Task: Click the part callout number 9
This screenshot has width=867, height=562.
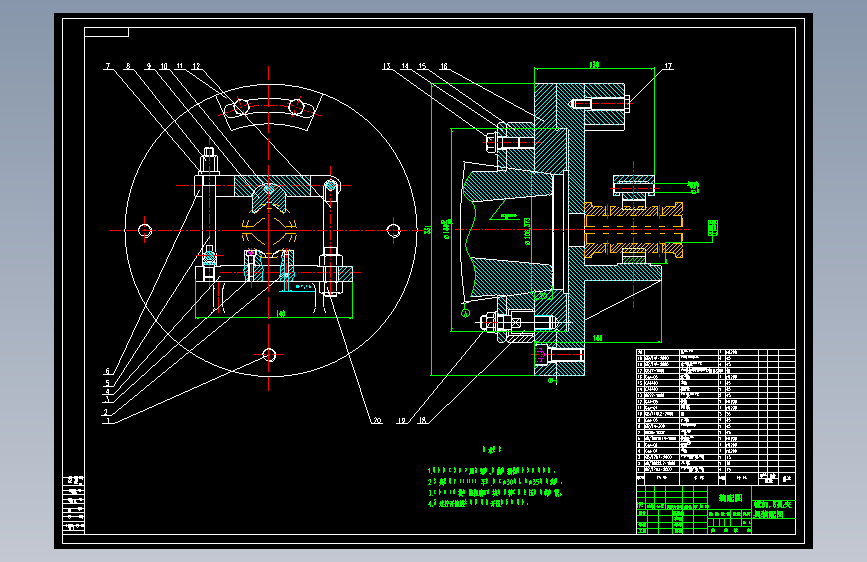Action: click(x=148, y=66)
